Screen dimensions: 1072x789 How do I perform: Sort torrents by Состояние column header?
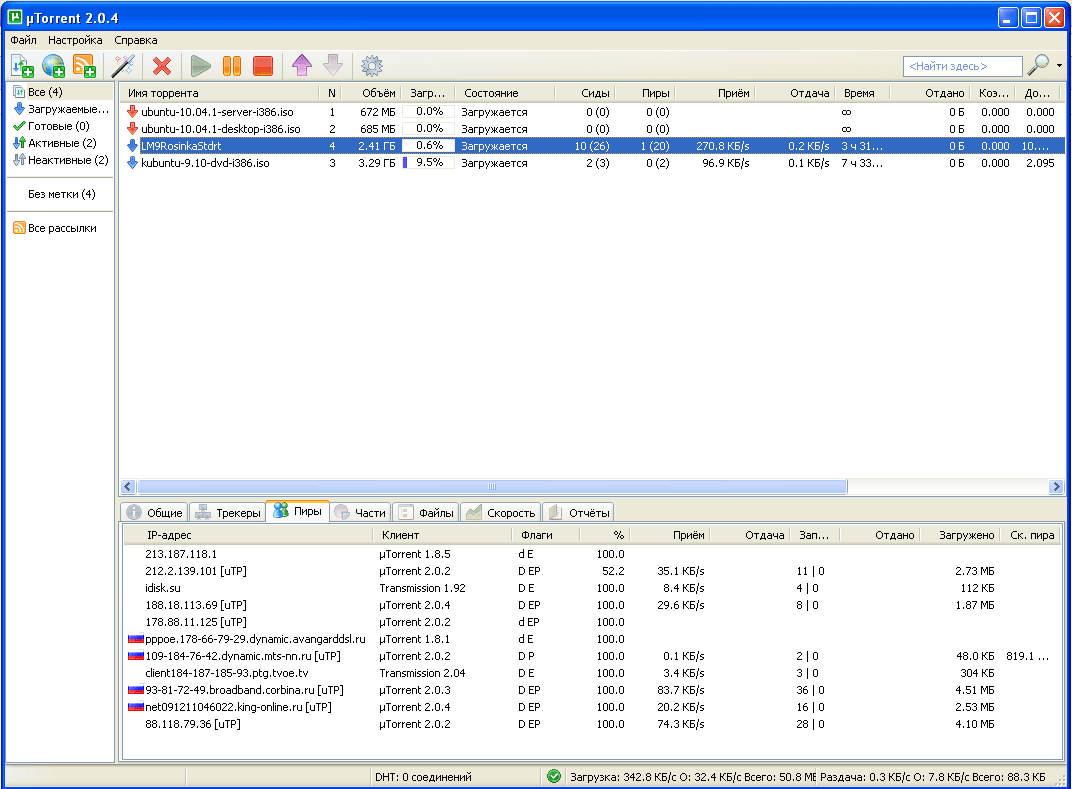coord(491,93)
